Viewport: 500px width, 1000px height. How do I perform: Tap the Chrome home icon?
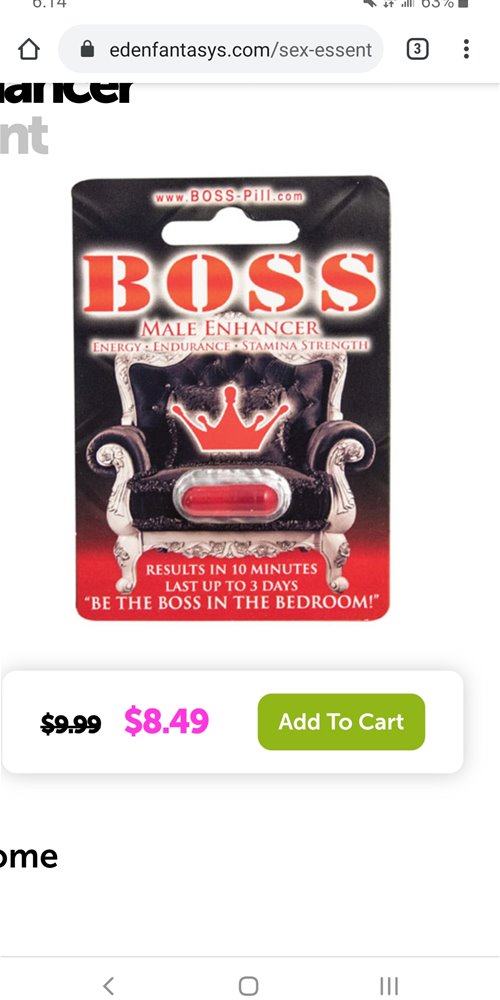coord(29,49)
